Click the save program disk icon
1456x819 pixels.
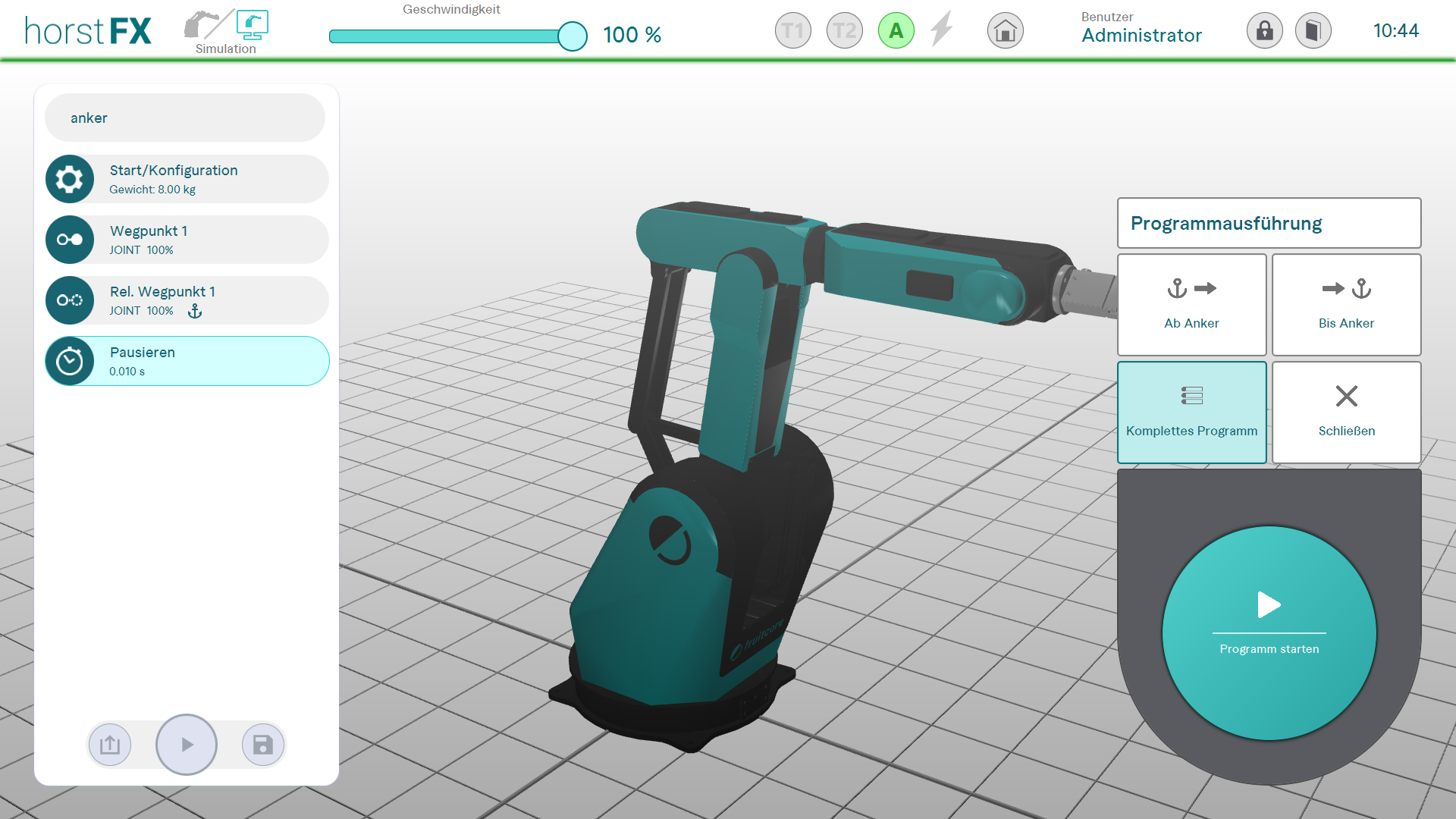(262, 745)
